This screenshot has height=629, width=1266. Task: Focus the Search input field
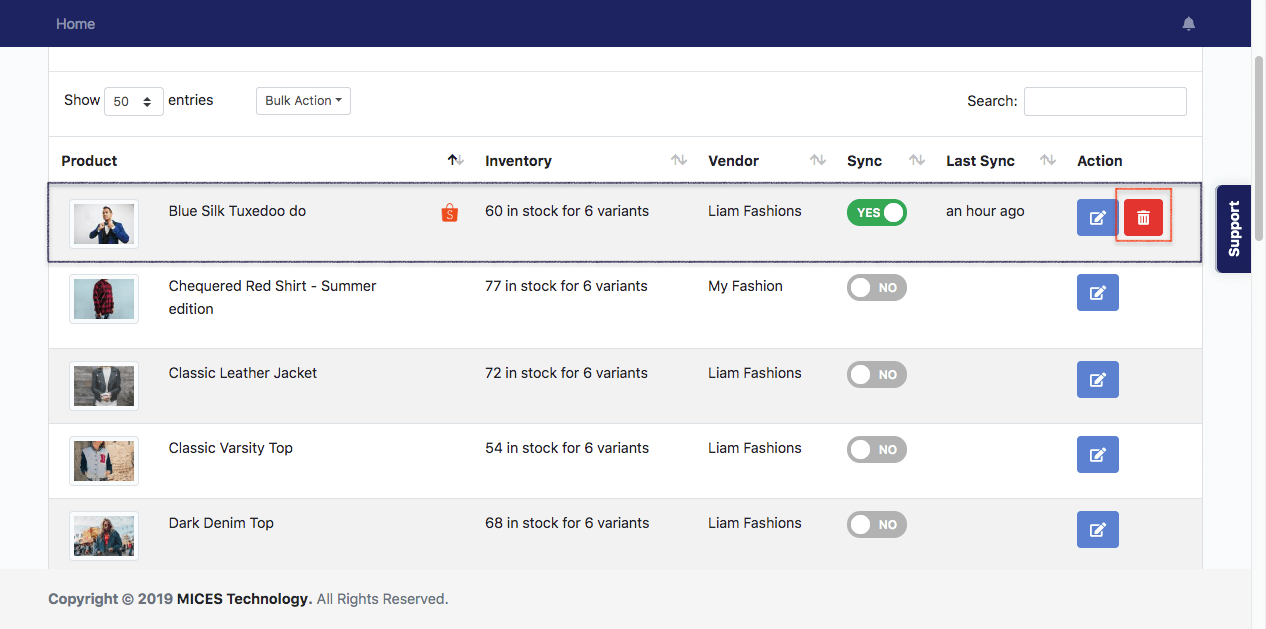(x=1104, y=101)
